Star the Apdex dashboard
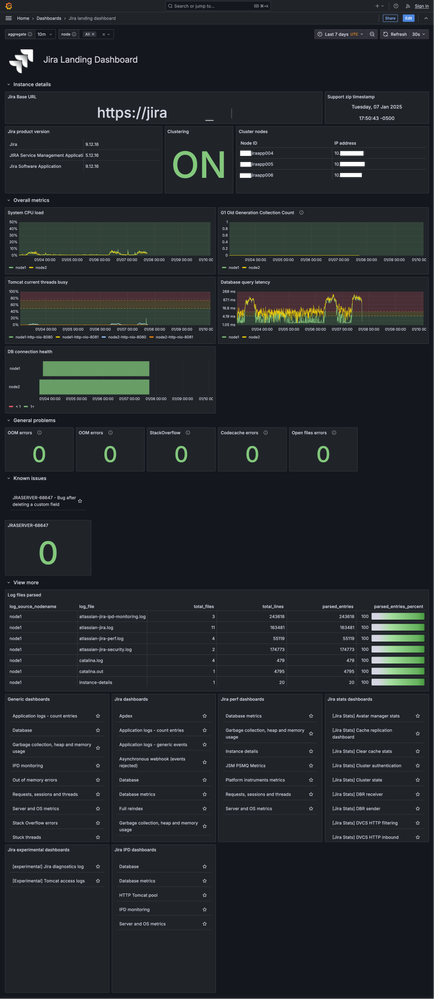The height and width of the screenshot is (999, 434). tap(205, 716)
